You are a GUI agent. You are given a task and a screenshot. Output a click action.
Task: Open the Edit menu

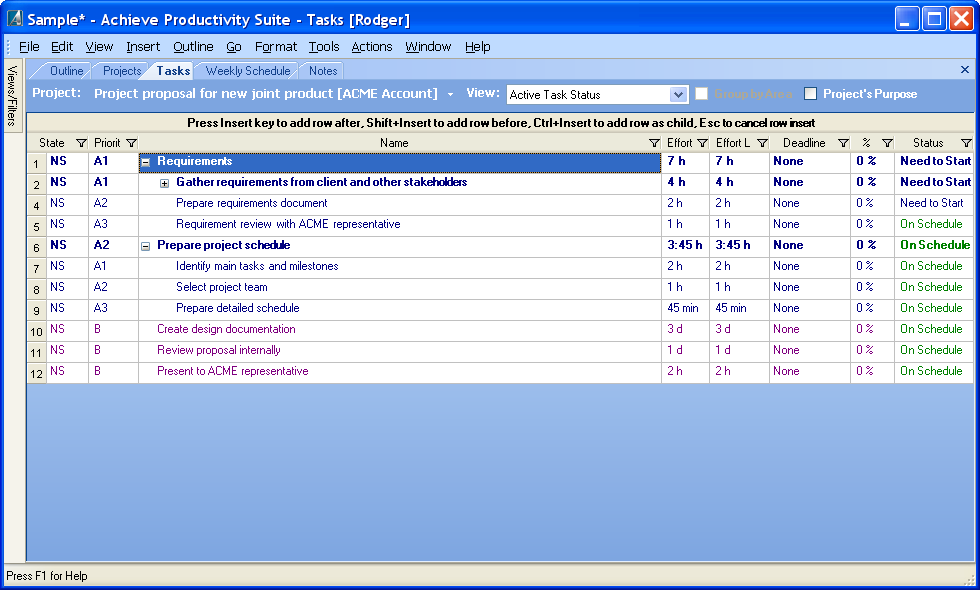click(62, 47)
